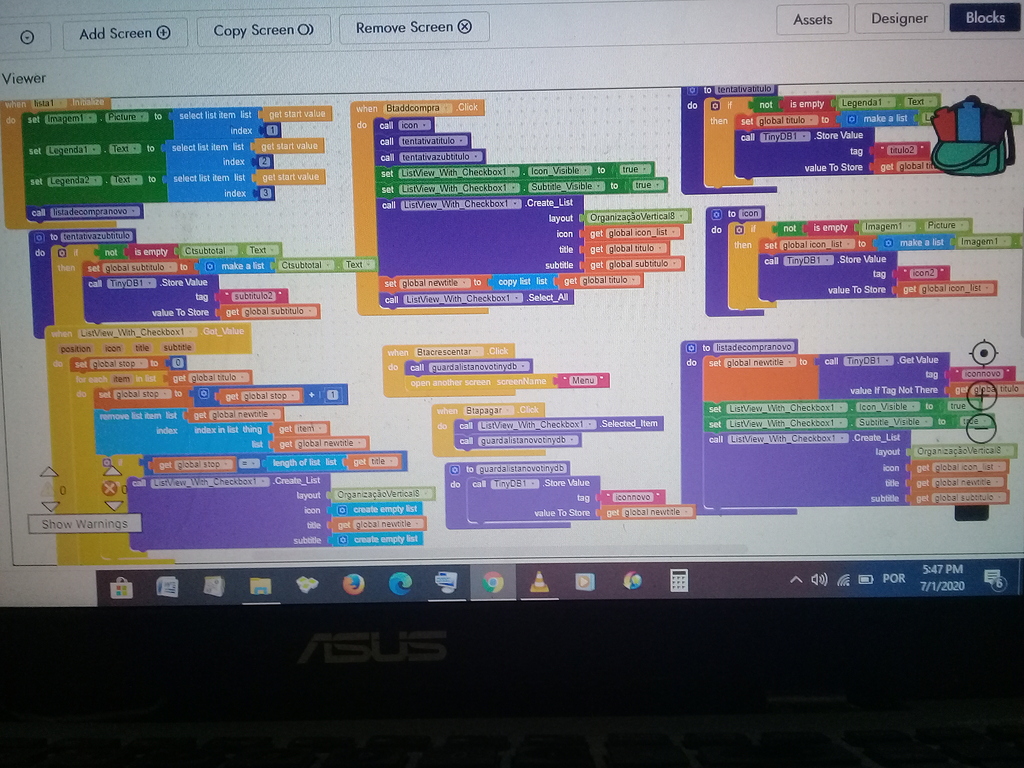Click the POR language indicator in the system tray

(893, 578)
